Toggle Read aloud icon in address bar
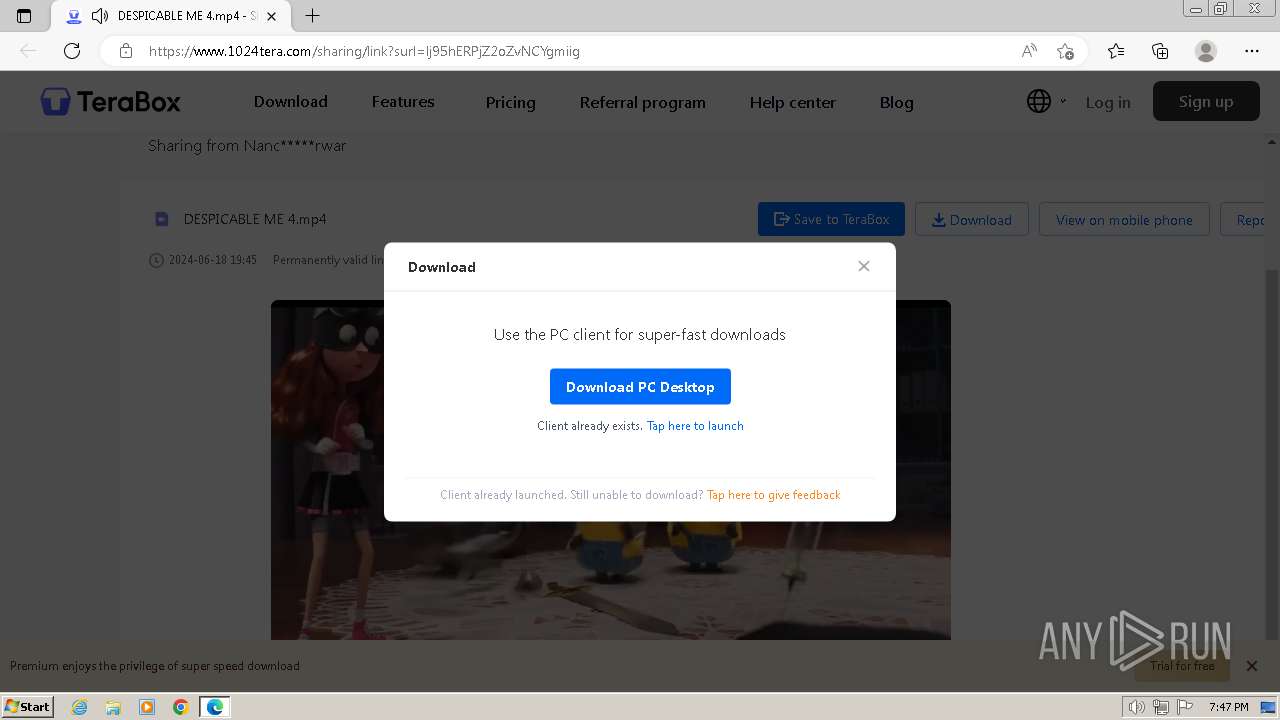 click(x=1029, y=51)
